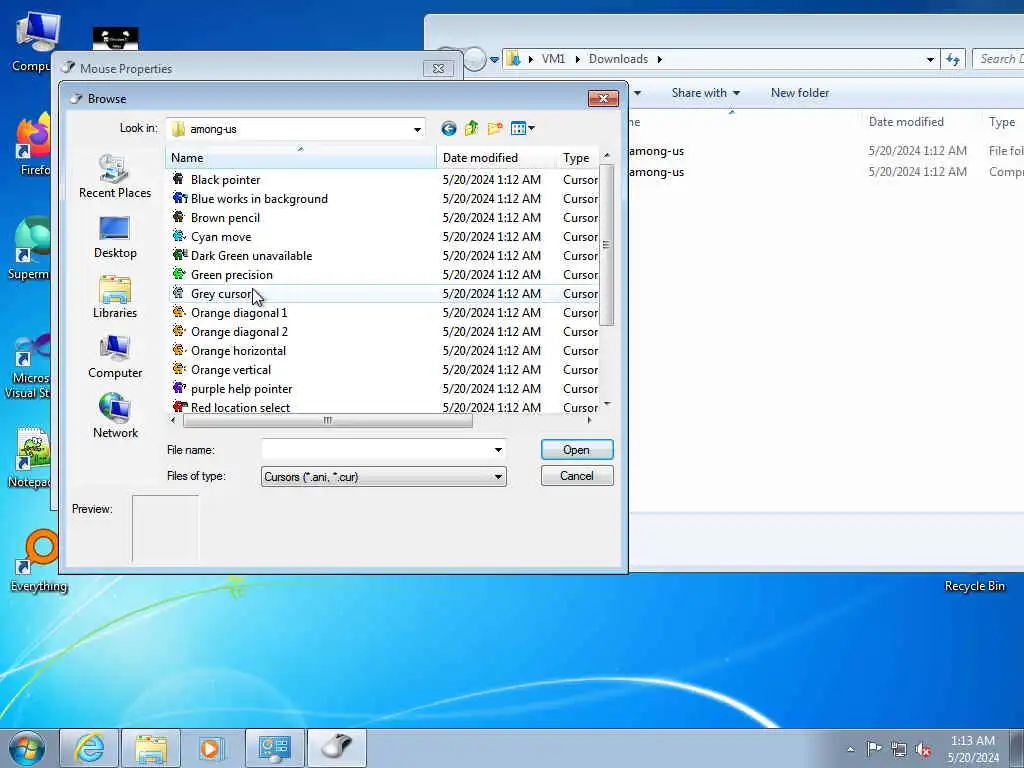Go up one folder level
The height and width of the screenshot is (768, 1024).
pos(472,129)
